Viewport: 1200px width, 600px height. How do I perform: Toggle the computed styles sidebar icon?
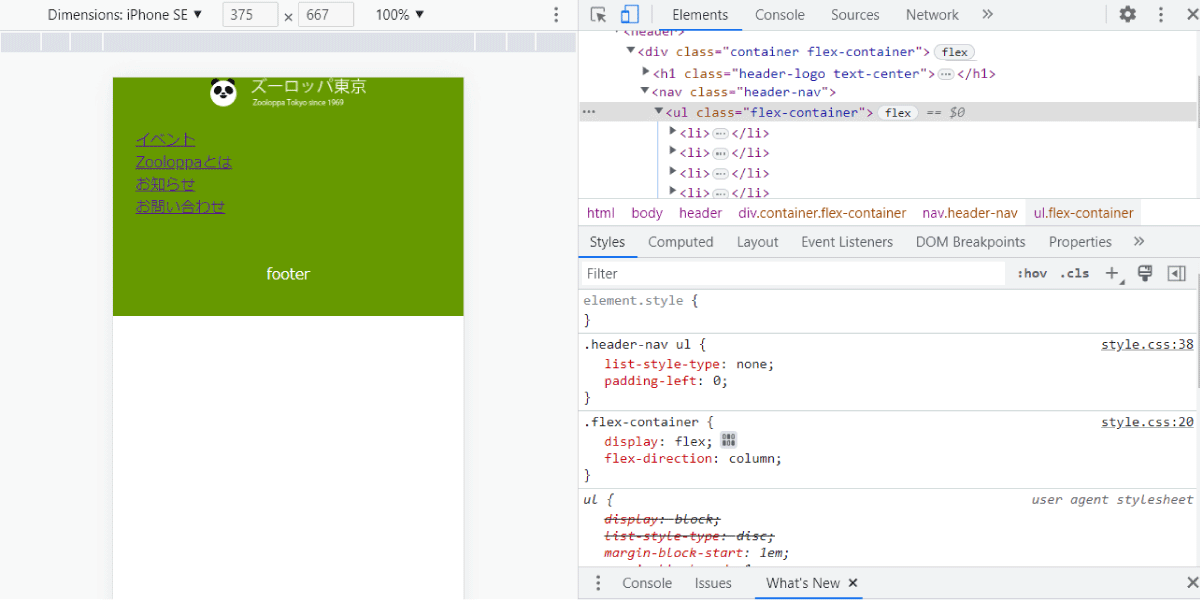coord(1177,273)
